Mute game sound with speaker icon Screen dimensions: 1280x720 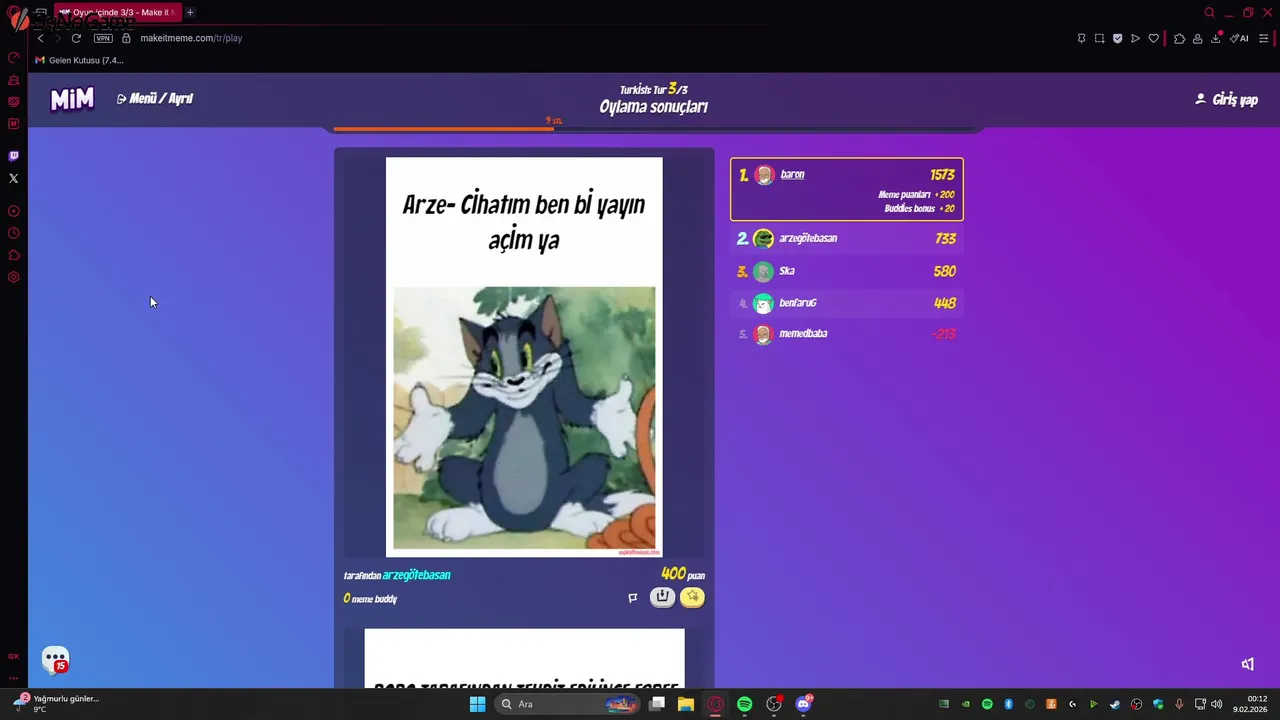click(x=1248, y=664)
